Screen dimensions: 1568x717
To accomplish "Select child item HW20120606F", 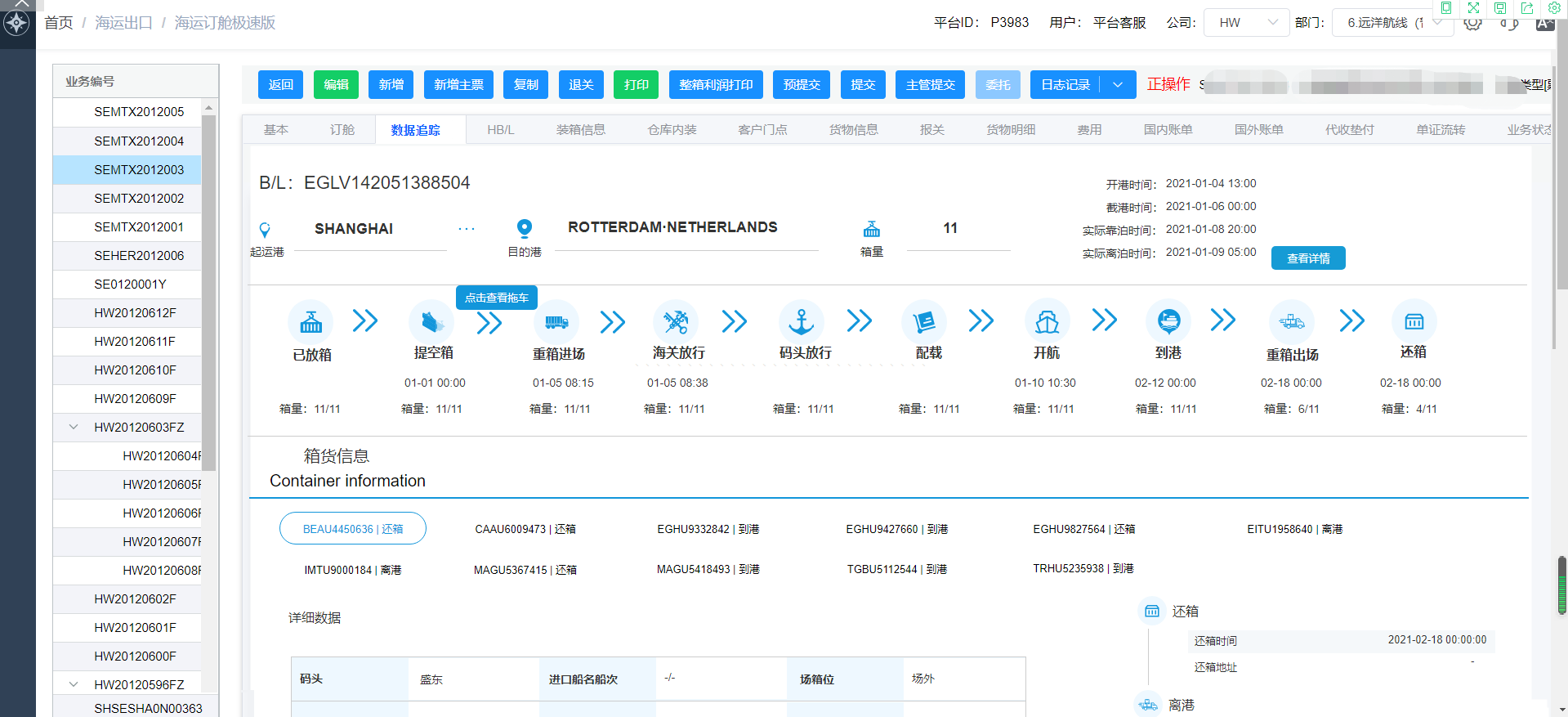I will coord(127,513).
